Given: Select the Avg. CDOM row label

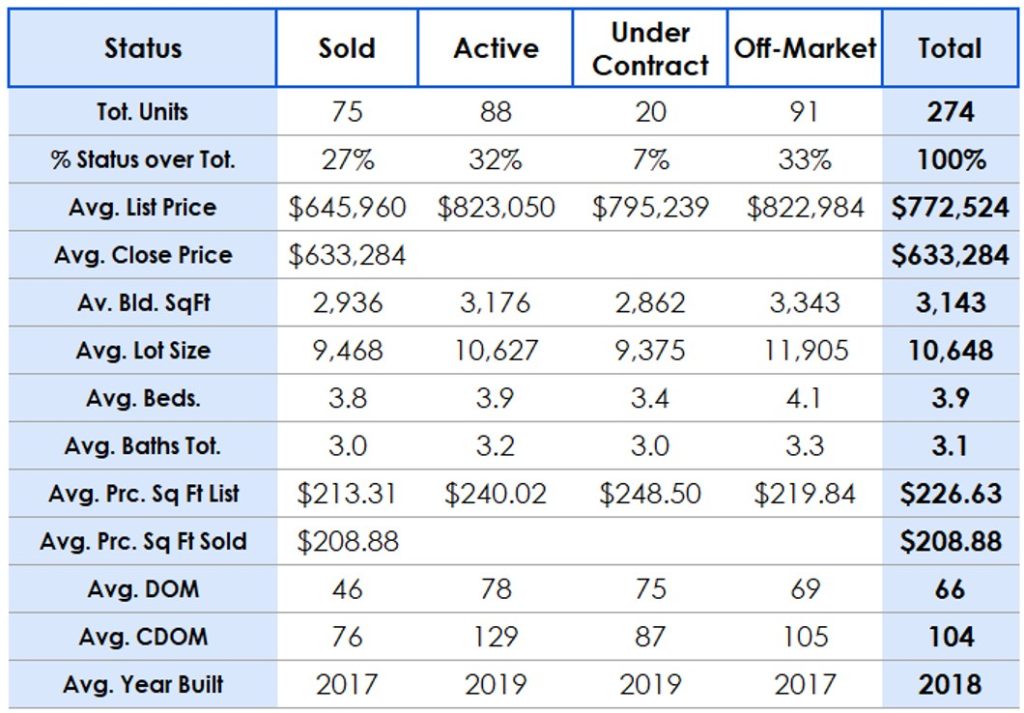Looking at the screenshot, I should pyautogui.click(x=143, y=637).
